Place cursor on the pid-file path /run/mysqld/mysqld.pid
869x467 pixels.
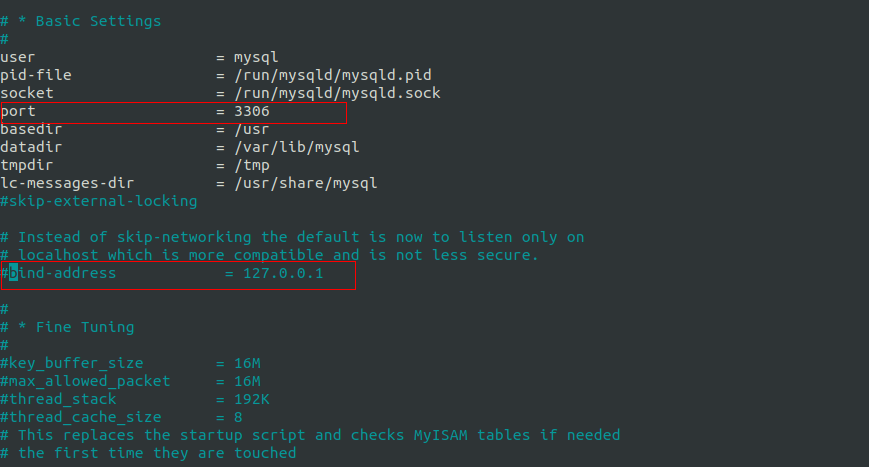(333, 75)
